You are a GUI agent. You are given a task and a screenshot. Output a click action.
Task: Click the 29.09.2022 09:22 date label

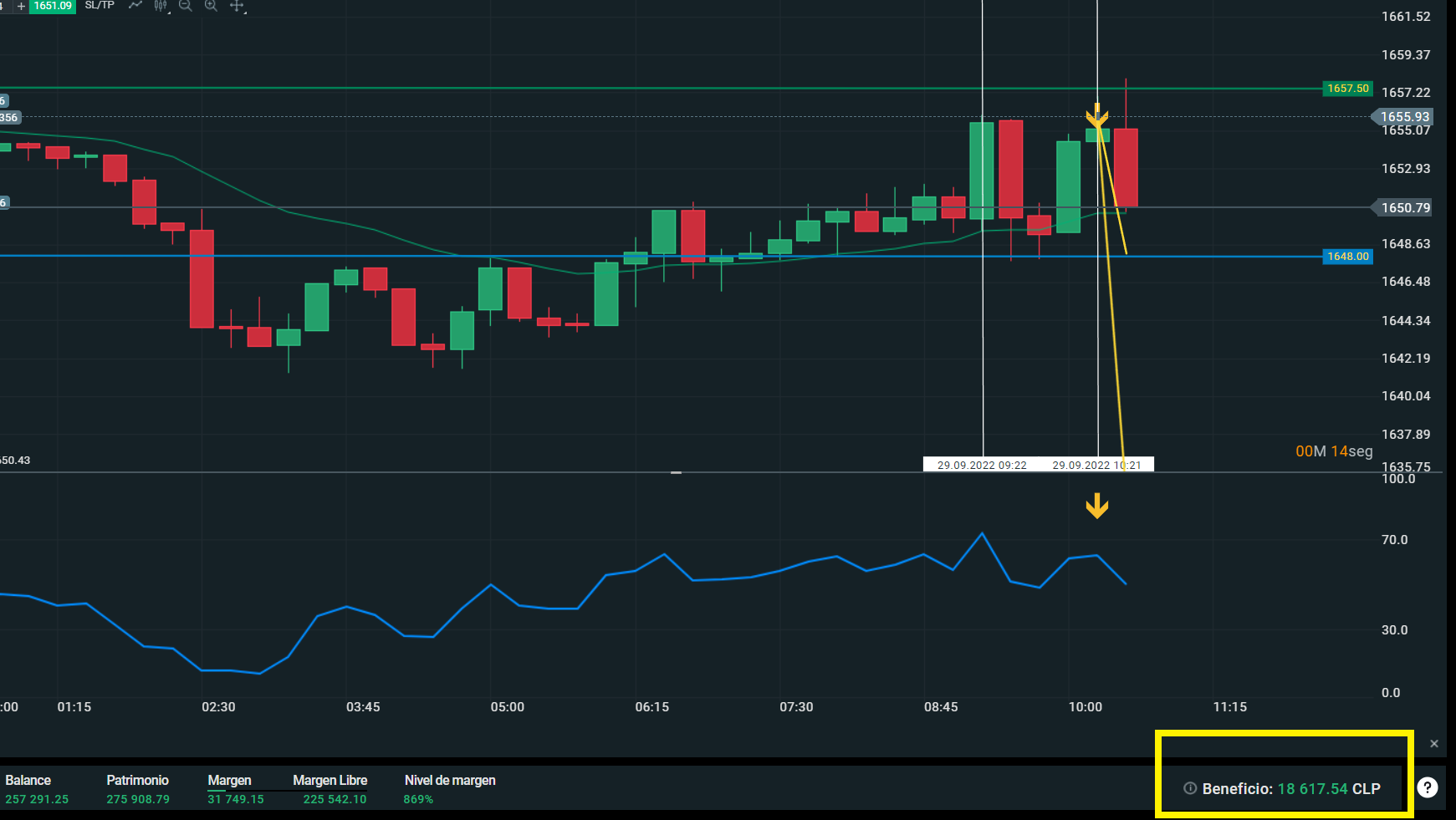[982, 466]
